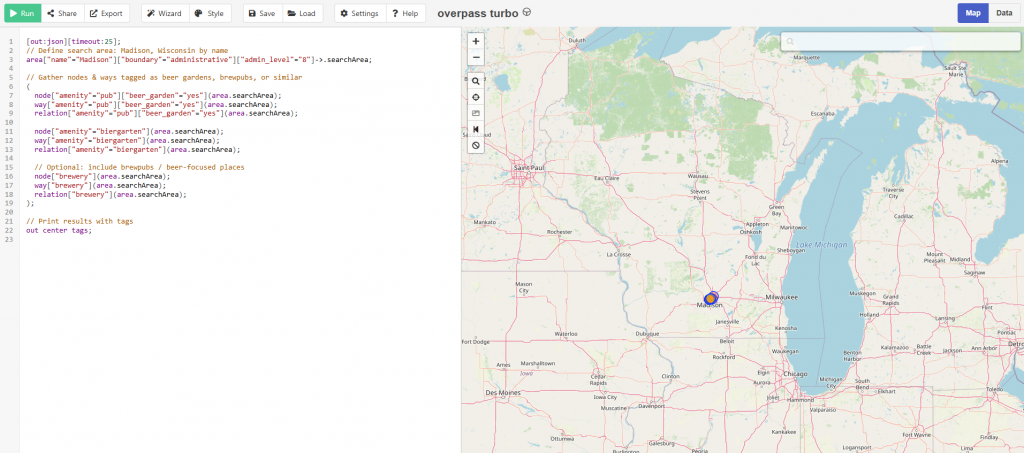The width and height of the screenshot is (1024, 453).
Task: Click the map zoom out minus button
Action: [x=476, y=58]
